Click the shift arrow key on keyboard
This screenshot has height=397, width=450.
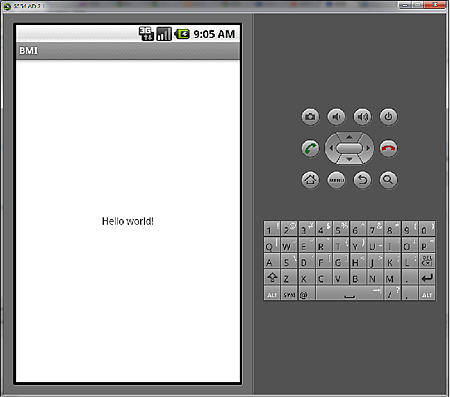point(272,277)
